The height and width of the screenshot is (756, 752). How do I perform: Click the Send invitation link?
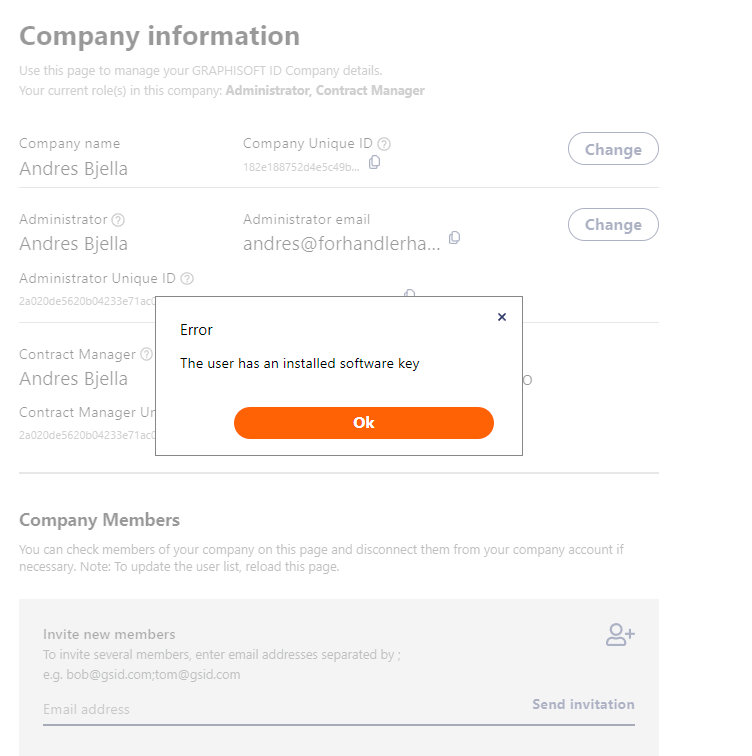583,704
